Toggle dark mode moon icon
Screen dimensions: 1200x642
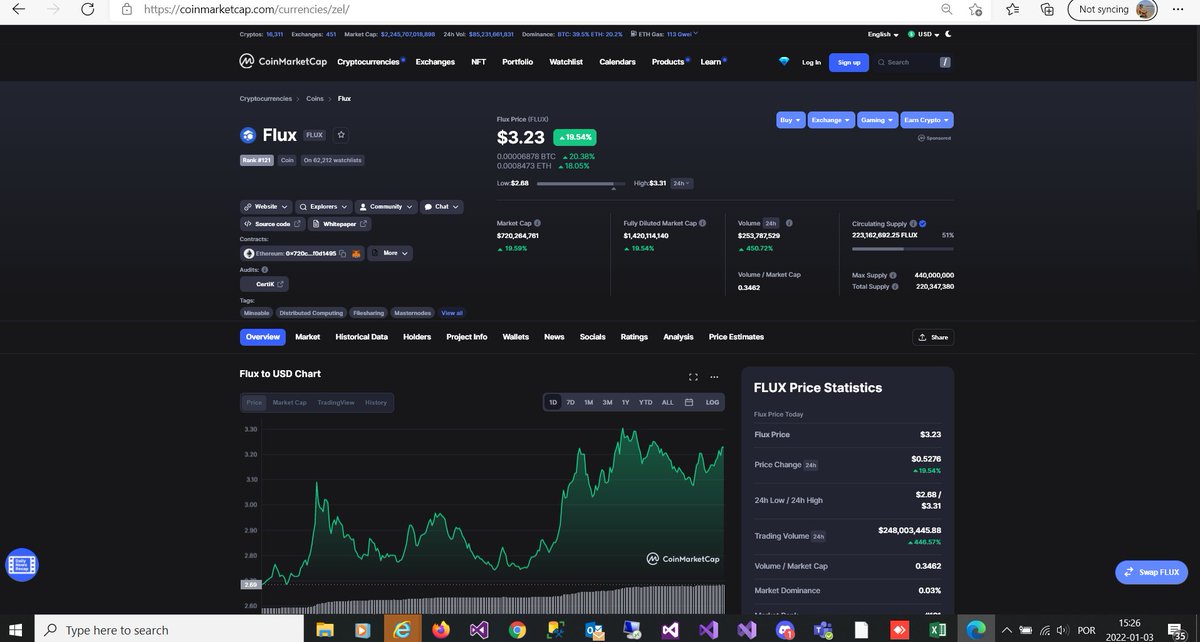[948, 34]
